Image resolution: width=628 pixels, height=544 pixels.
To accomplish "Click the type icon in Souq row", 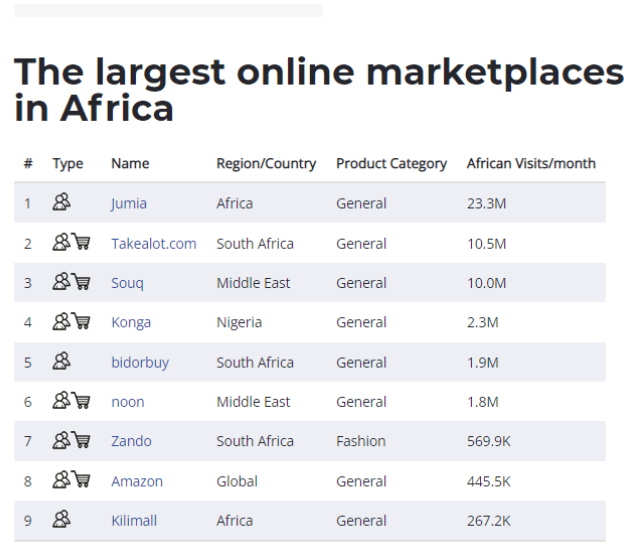I will point(71,282).
